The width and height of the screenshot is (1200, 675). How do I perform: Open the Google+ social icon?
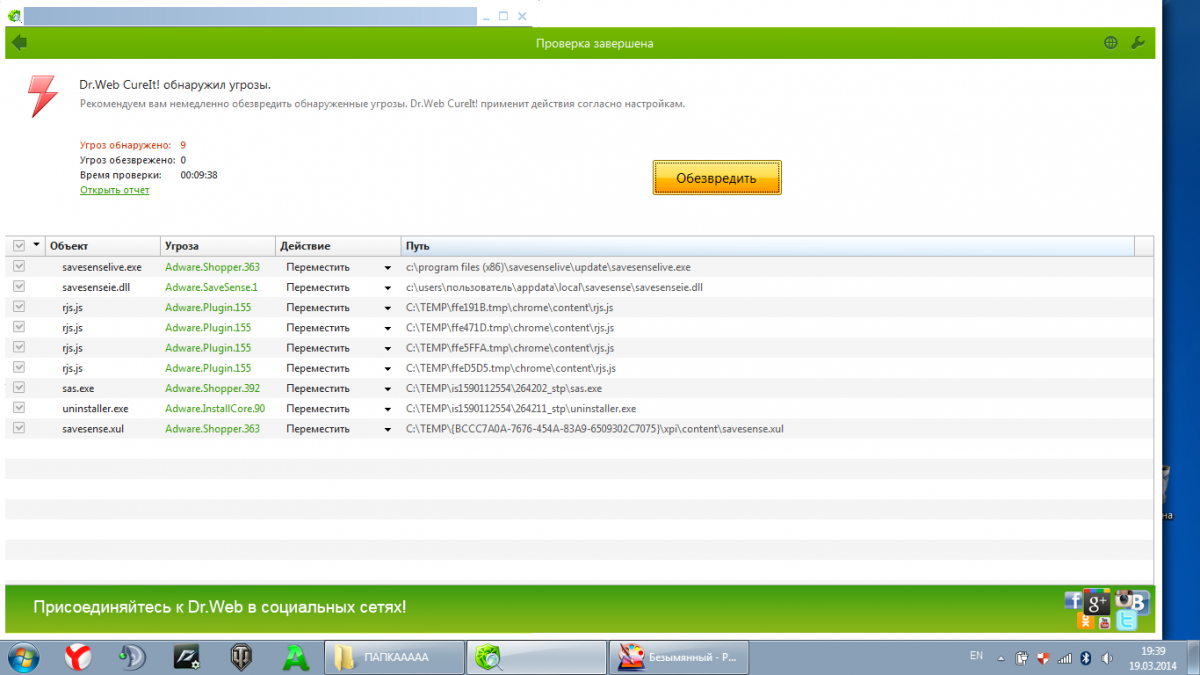(x=1099, y=600)
